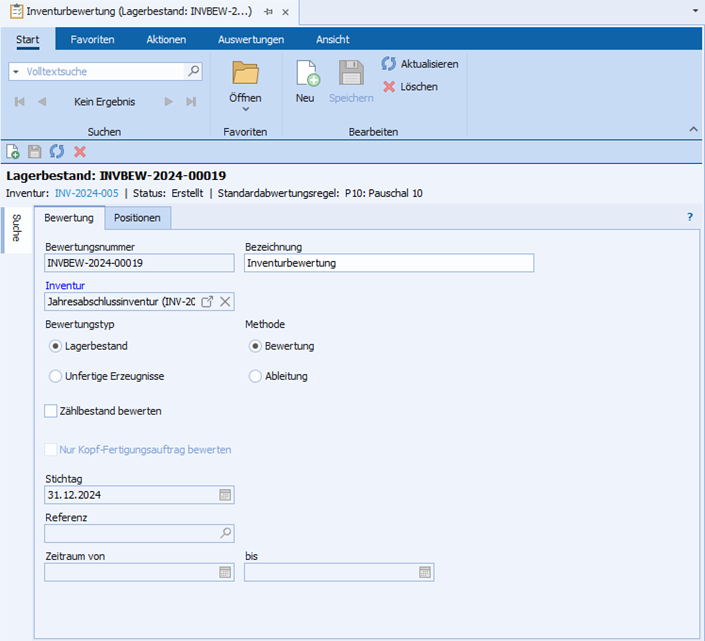Image resolution: width=705 pixels, height=641 pixels.
Task: Collapse the ribbon with the chevron
Action: coord(693,130)
